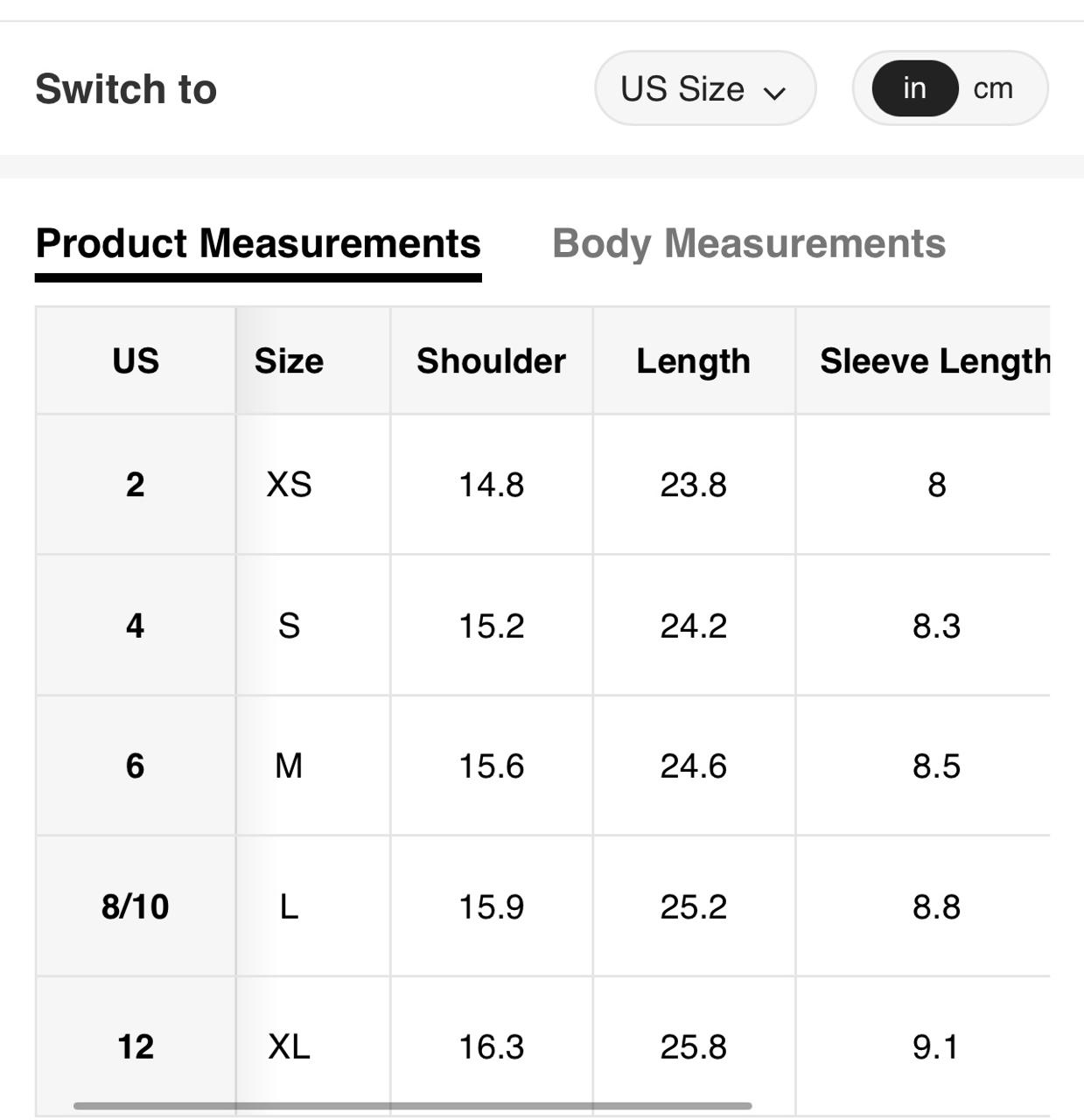
Task: Select the in unit option
Action: coord(914,88)
